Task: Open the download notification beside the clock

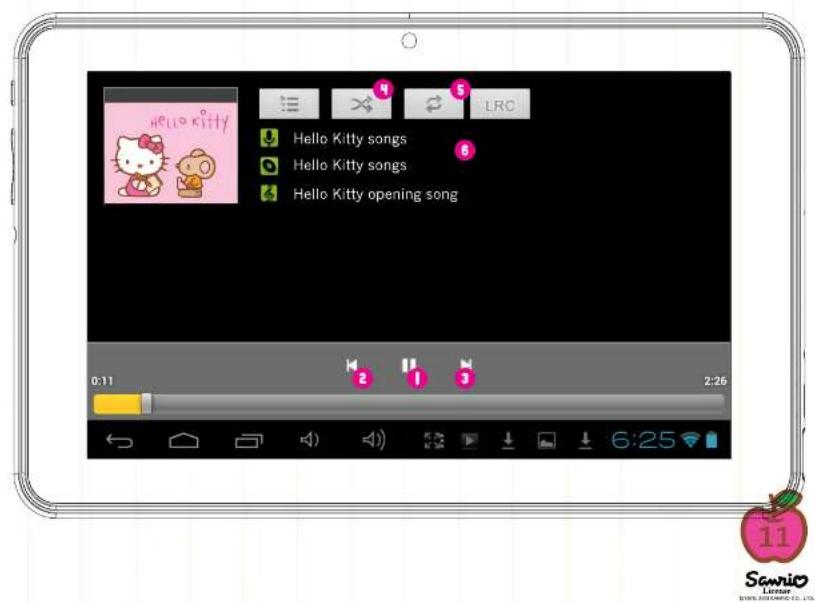Action: tap(585, 440)
